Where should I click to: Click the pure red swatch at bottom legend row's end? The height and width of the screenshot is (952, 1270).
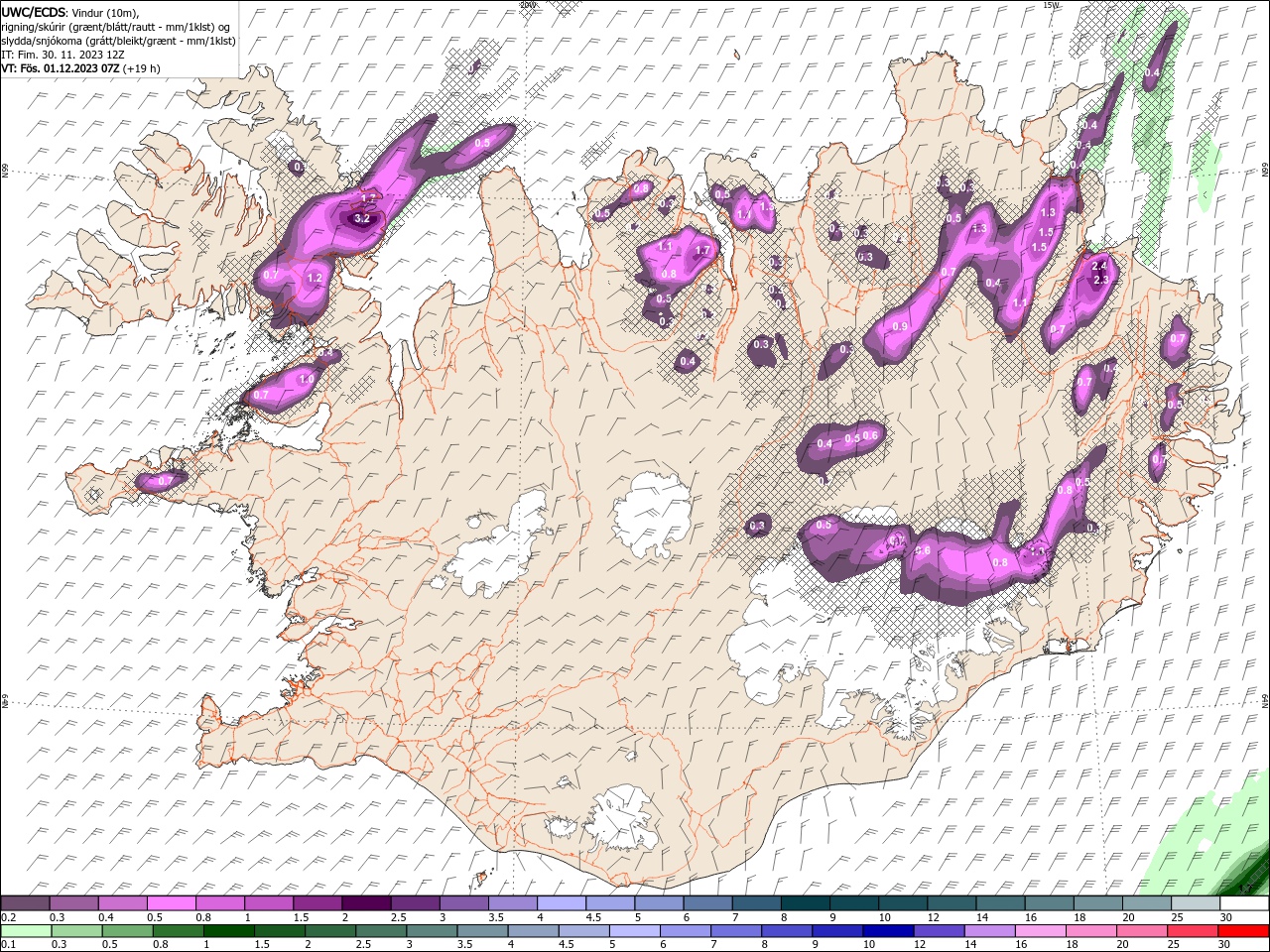click(x=1244, y=931)
